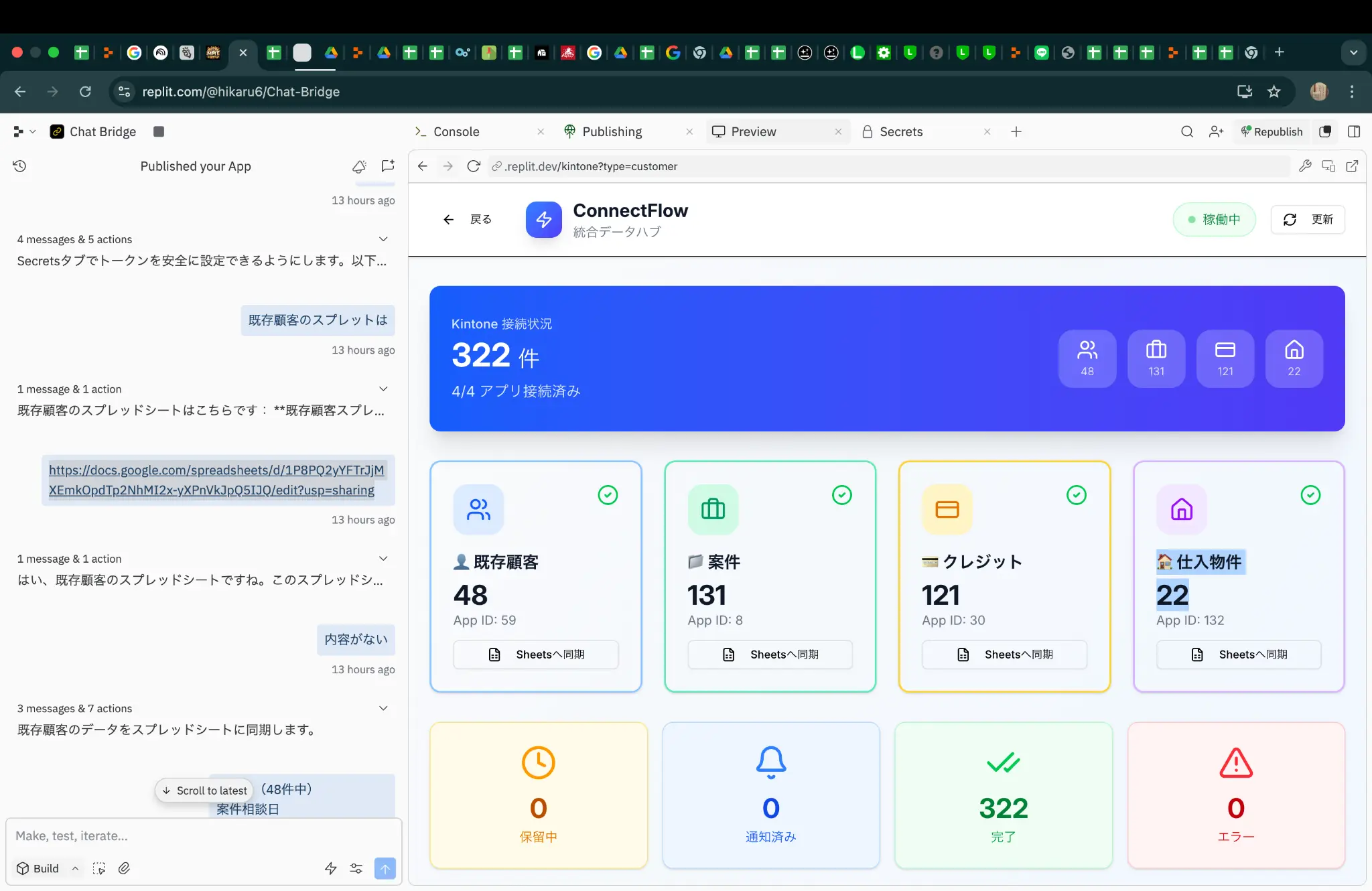Open the Google Sheets spreadsheet link
The image size is (1372, 891).
point(216,480)
